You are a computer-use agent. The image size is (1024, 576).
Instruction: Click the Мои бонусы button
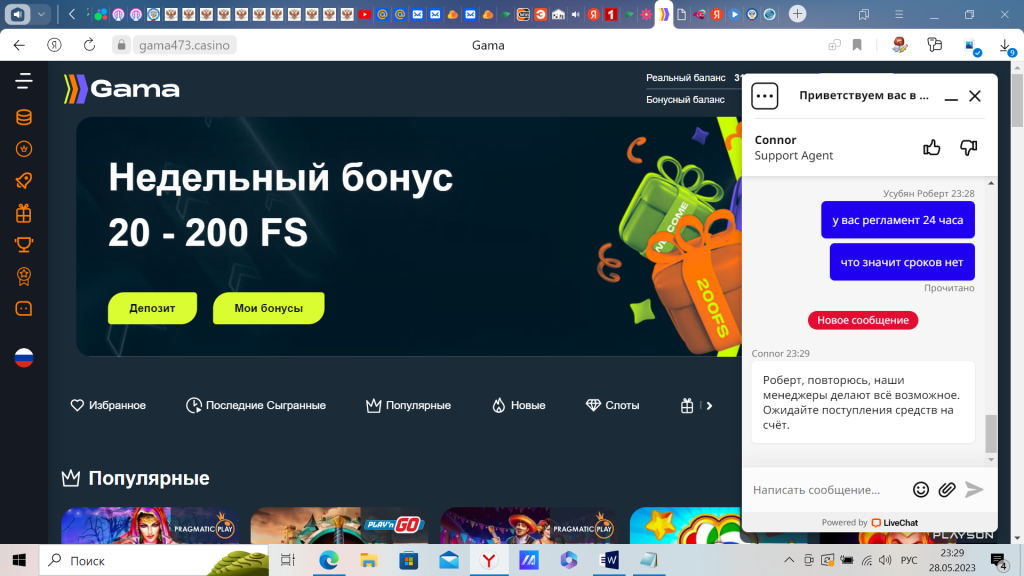(268, 308)
